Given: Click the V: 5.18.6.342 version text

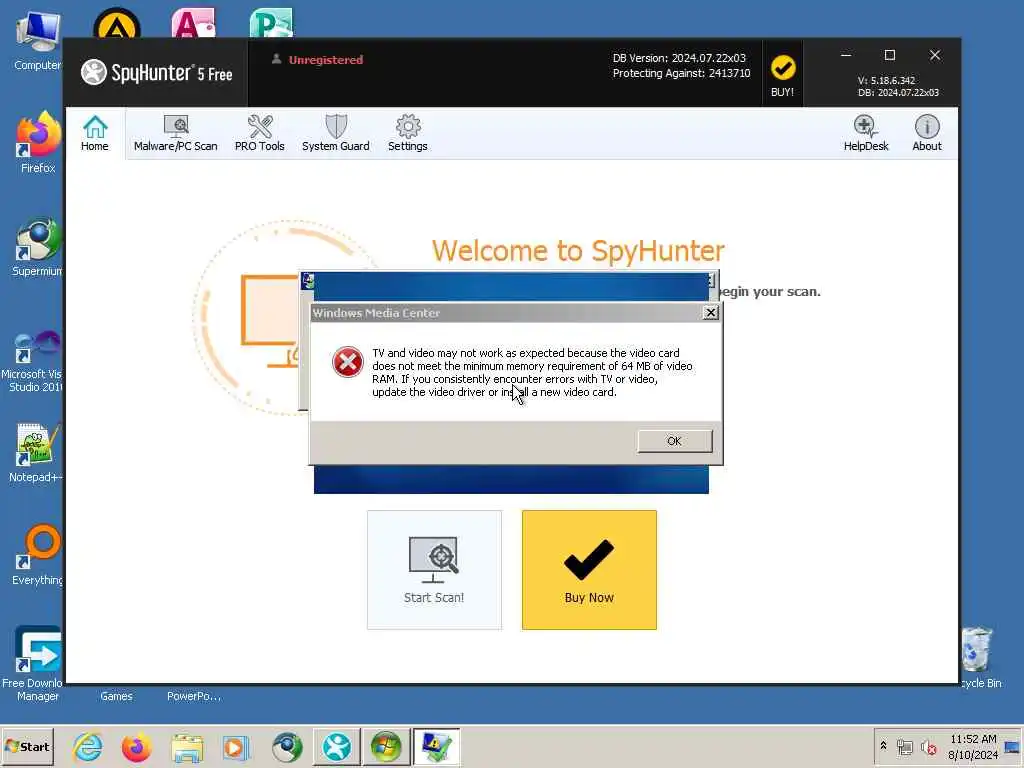Looking at the screenshot, I should 886,80.
